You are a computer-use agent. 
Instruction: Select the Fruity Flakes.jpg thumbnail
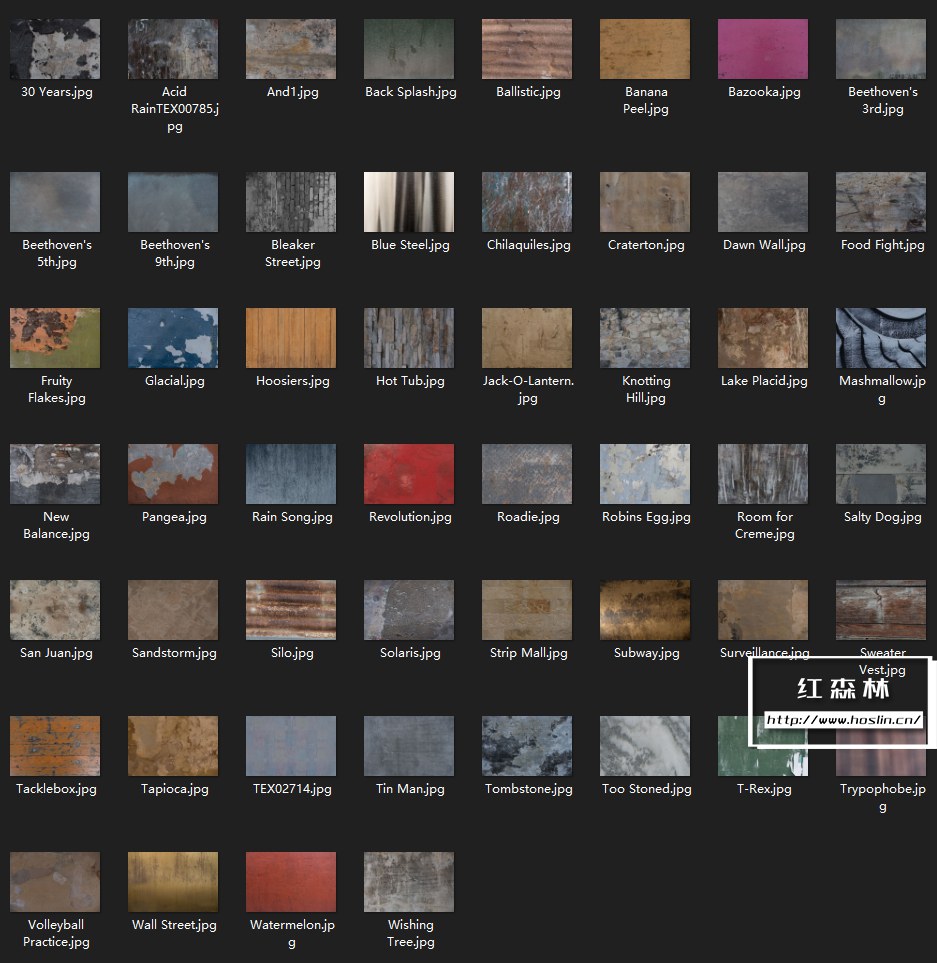55,338
